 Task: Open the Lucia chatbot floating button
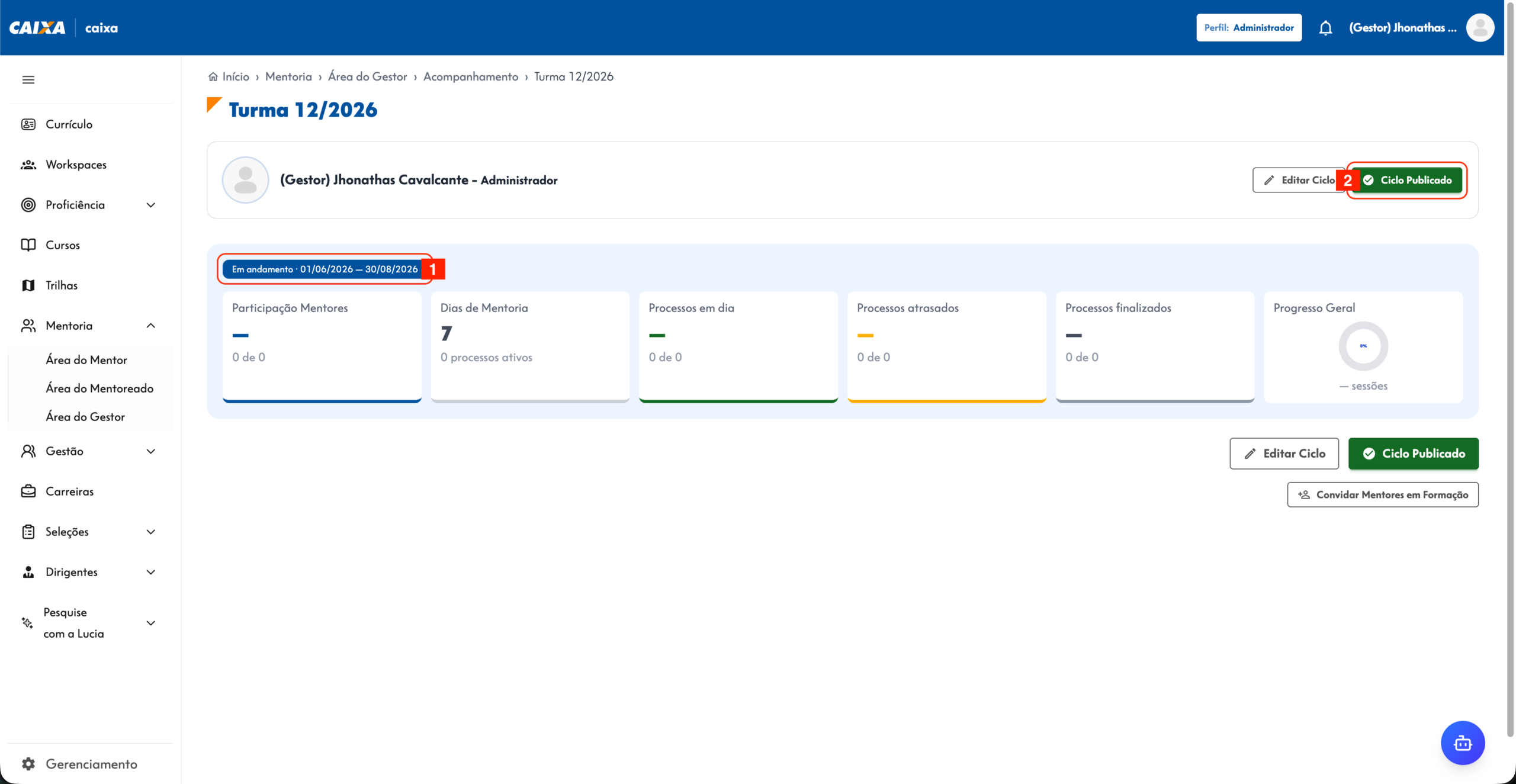1463,743
